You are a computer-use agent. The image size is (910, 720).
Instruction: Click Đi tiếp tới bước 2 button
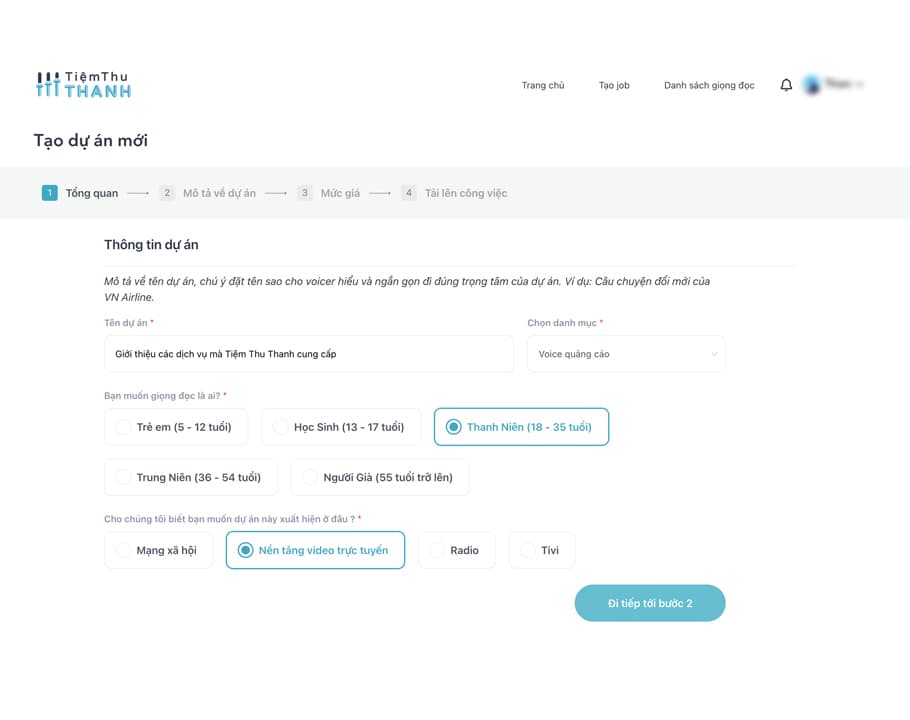coord(649,603)
